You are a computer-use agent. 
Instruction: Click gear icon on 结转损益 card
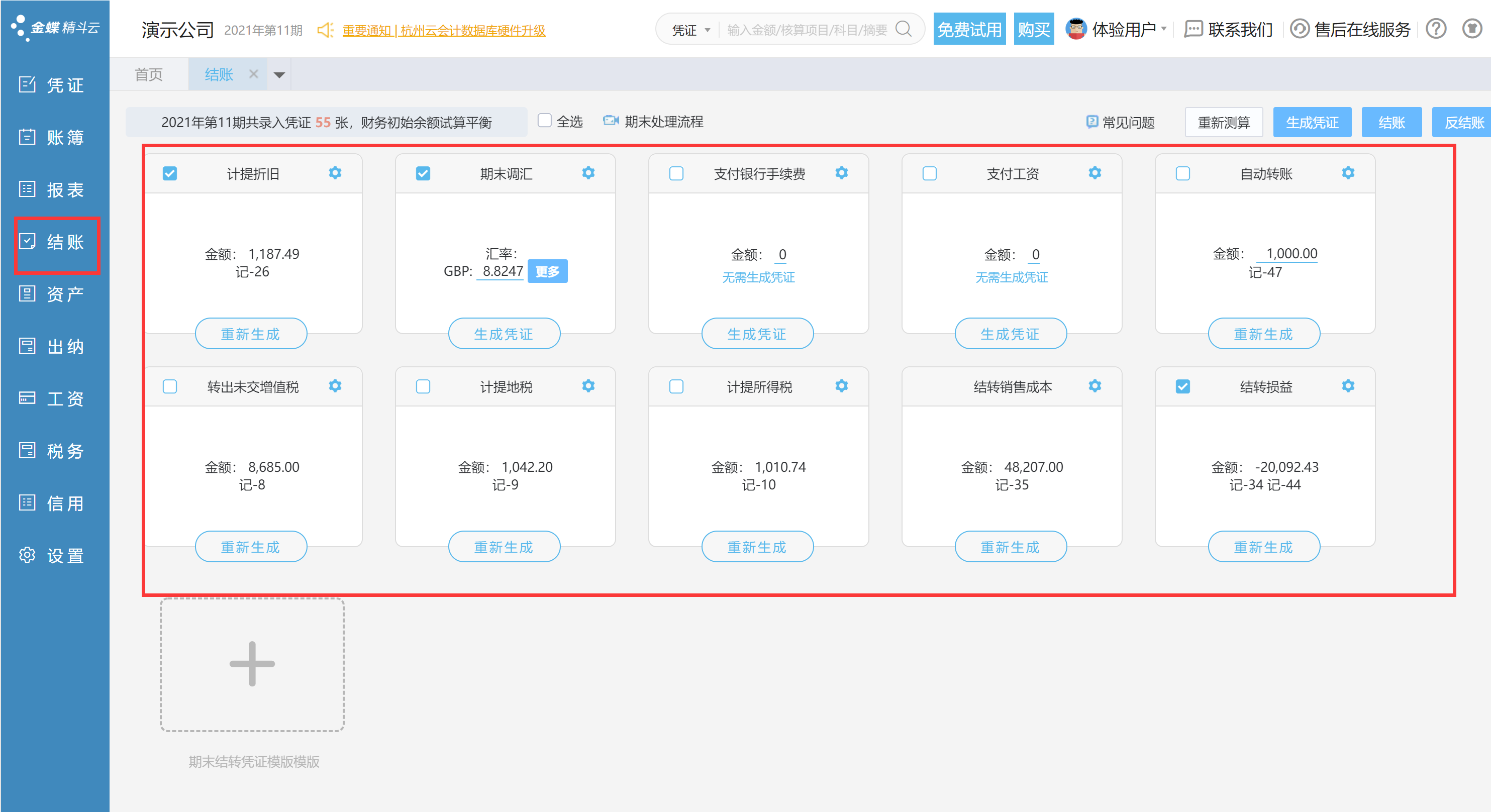[x=1347, y=386]
